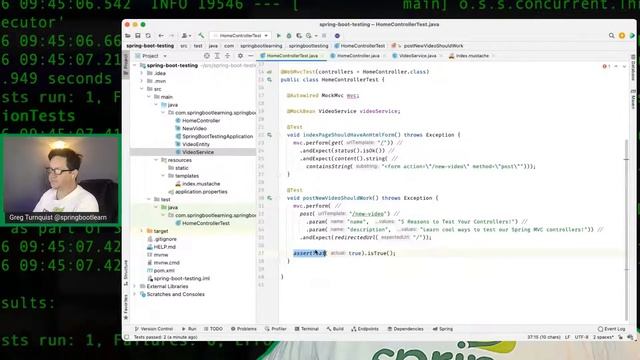The width and height of the screenshot is (640, 360).
Task: Click the UTF-8 encoding status bar item
Action: point(581,338)
